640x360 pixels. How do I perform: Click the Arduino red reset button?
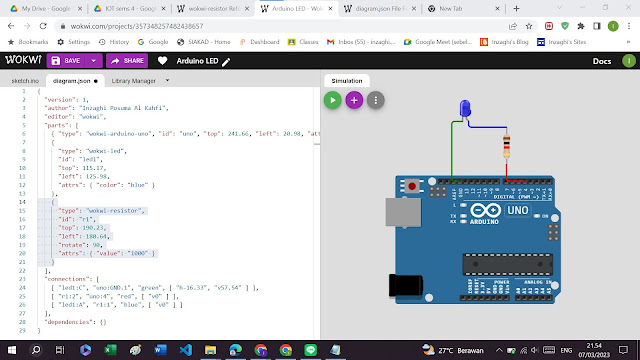tap(412, 187)
